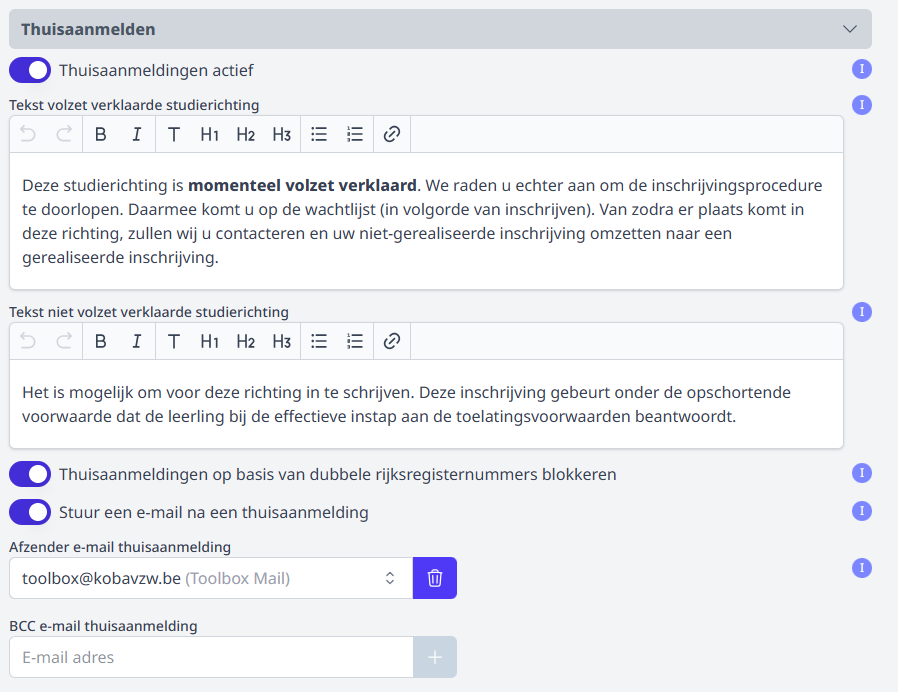Click Italic in the volzet verklaarde editor
The width and height of the screenshot is (898, 692).
(137, 134)
